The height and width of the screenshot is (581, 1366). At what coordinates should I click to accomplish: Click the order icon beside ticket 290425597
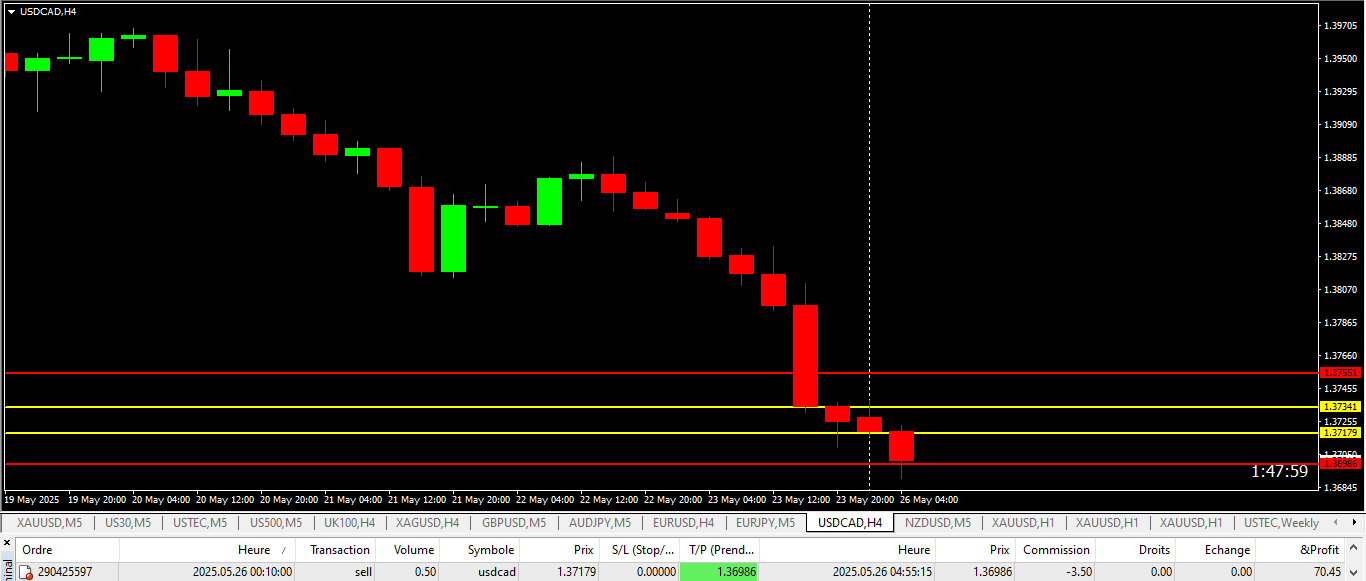pyautogui.click(x=27, y=572)
